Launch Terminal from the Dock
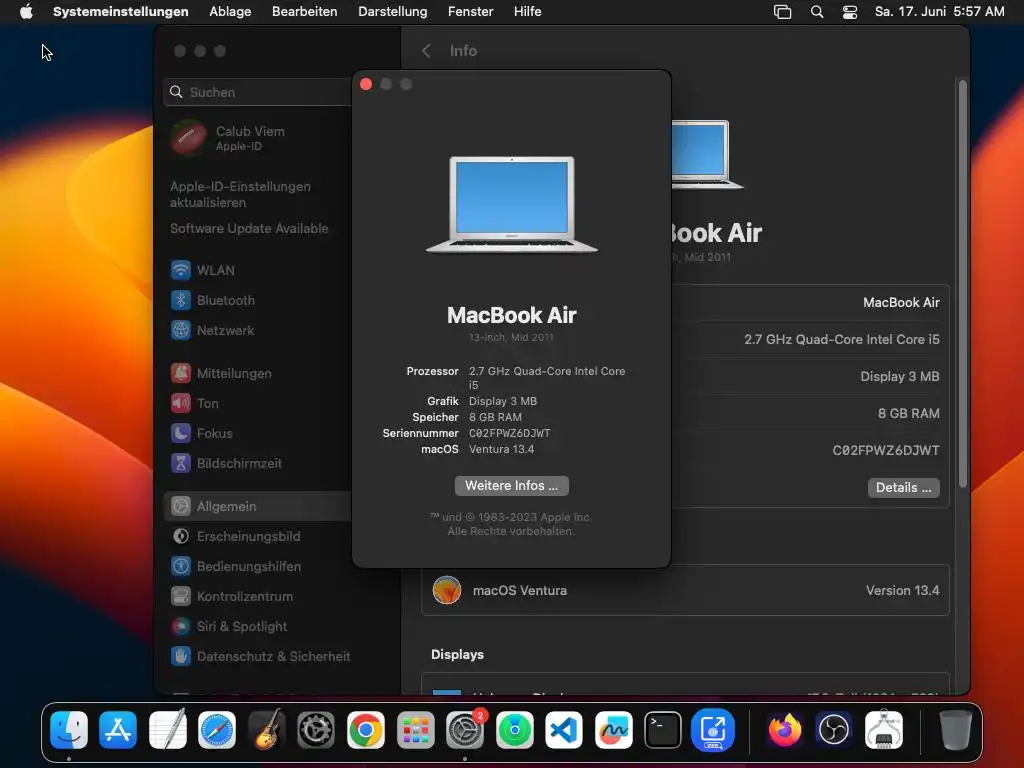 click(663, 729)
